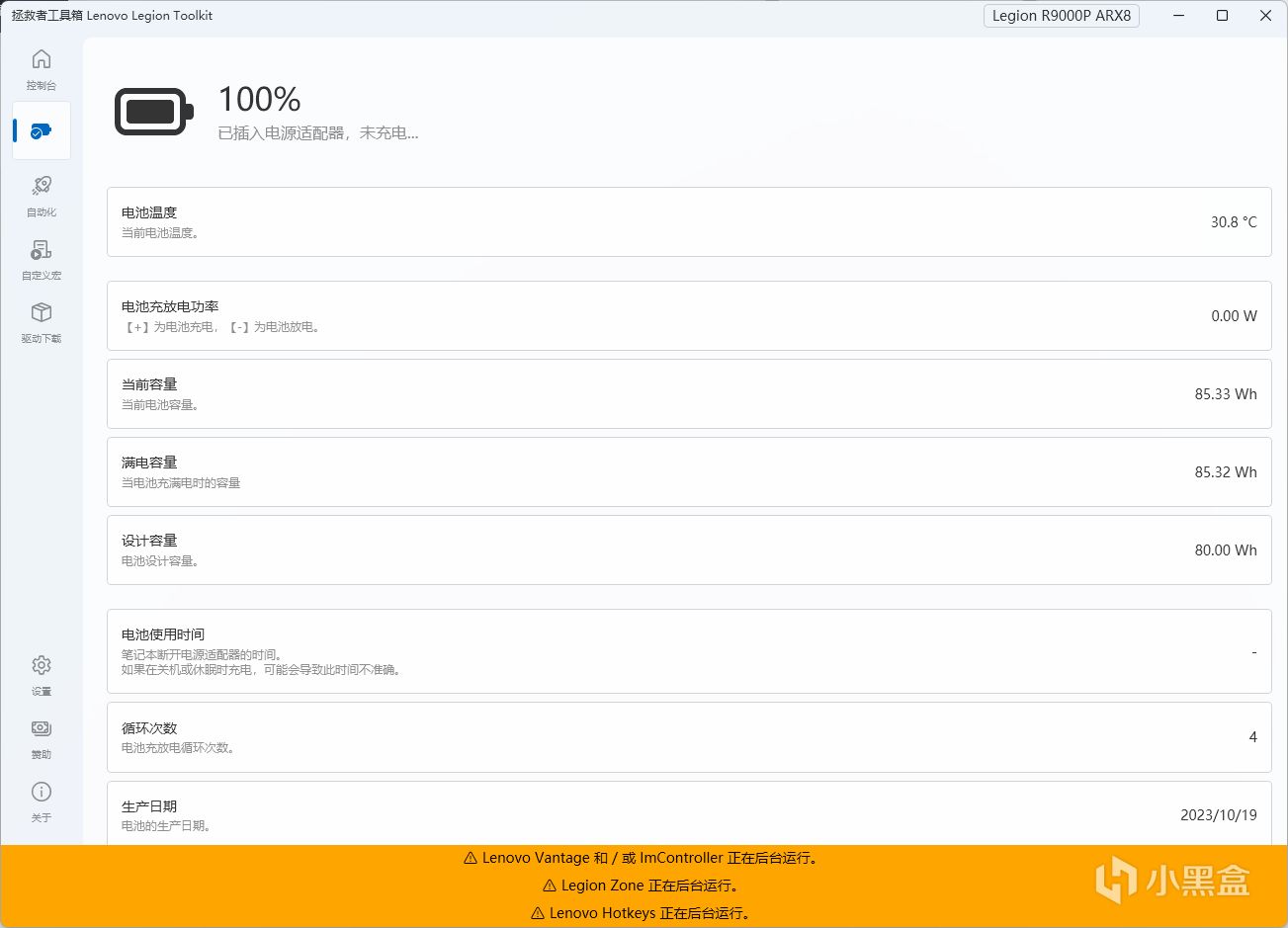Click the 0.00 W power value
The image size is (1288, 928).
(1234, 316)
